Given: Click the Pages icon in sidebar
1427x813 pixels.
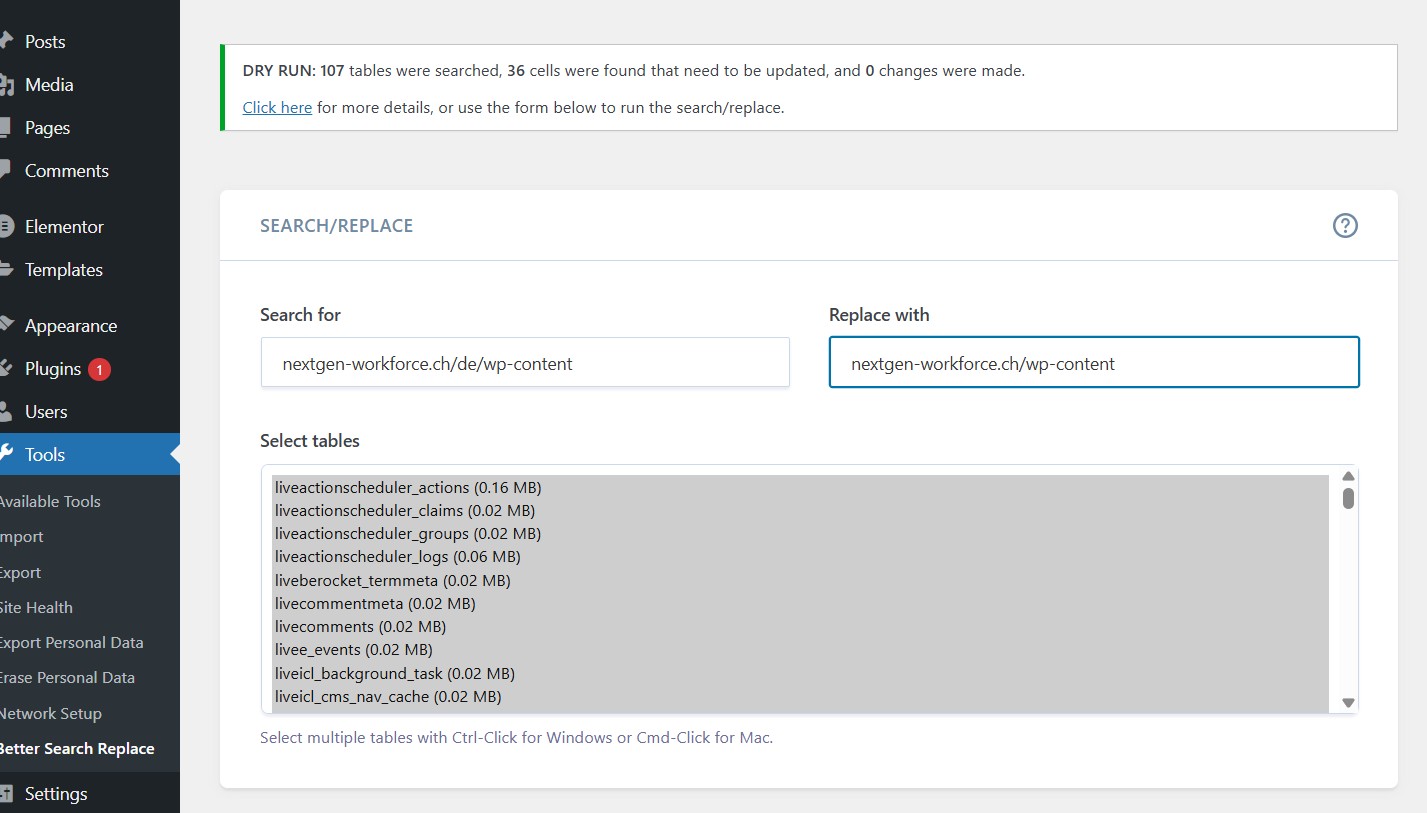Looking at the screenshot, I should pyautogui.click(x=5, y=128).
